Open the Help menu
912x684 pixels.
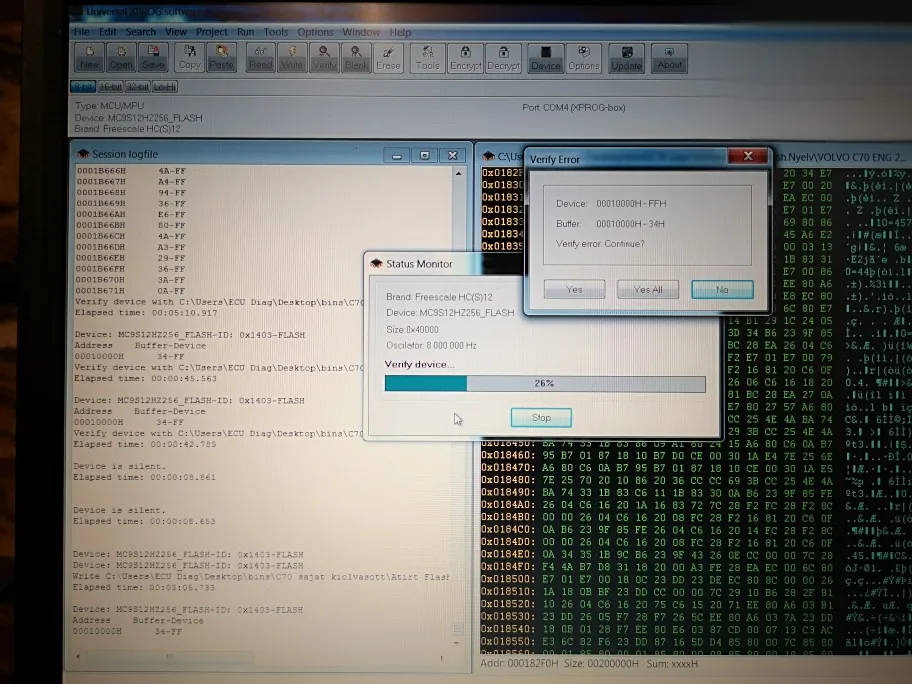400,31
